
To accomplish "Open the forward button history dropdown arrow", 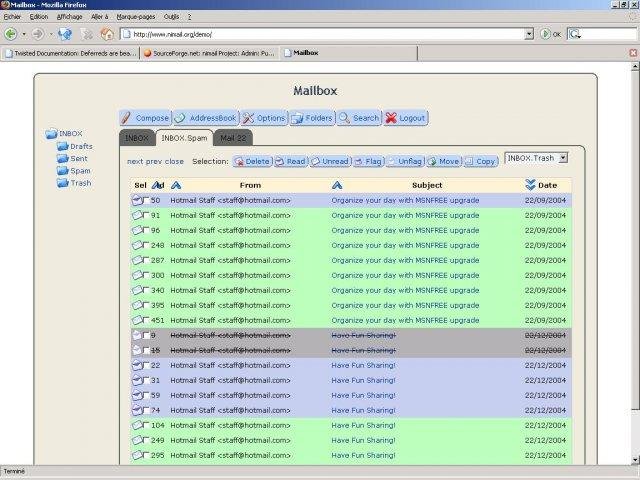I will tap(51, 34).
